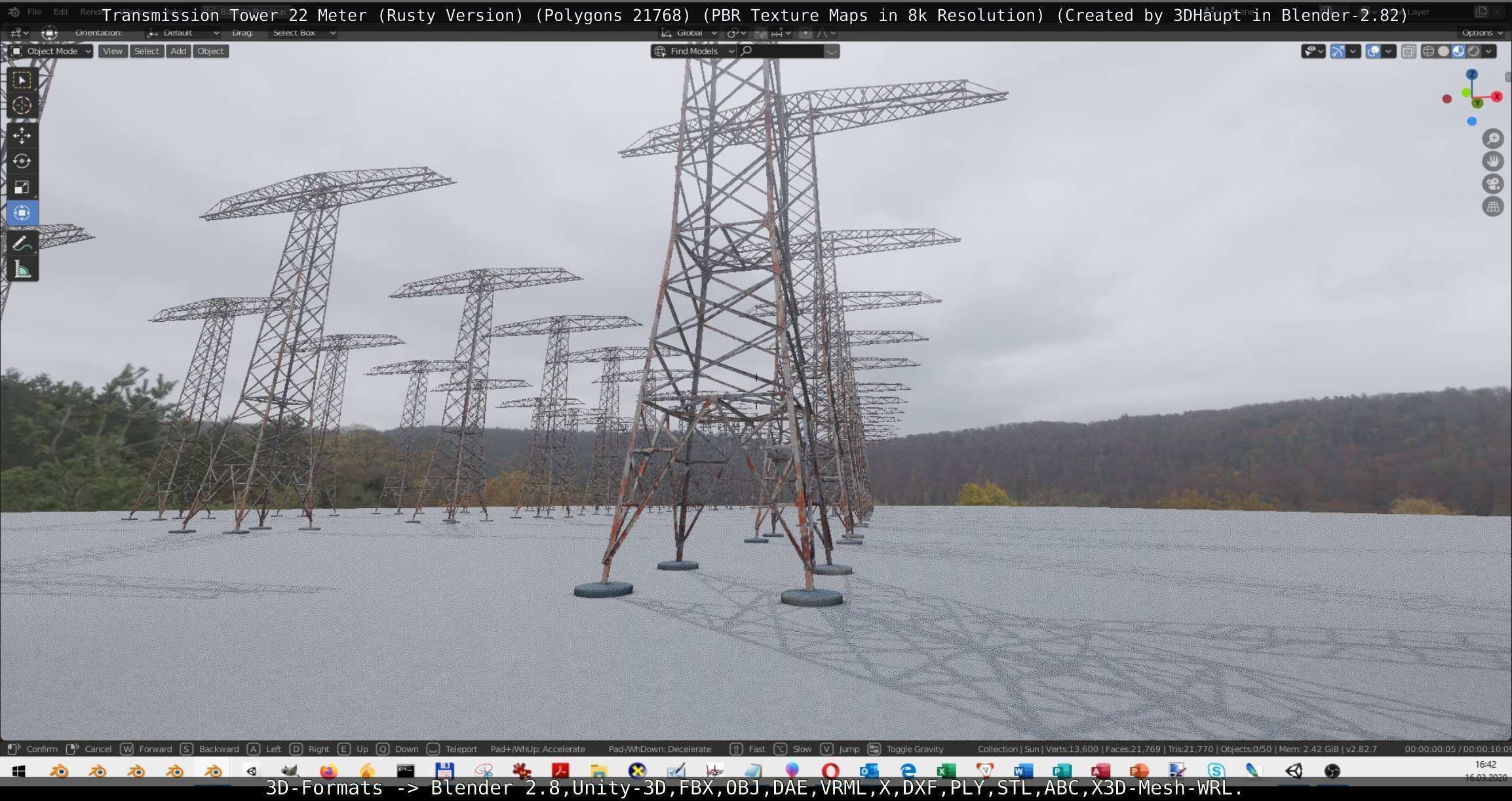Switch to Material Preview shading
The width and height of the screenshot is (1512, 801).
pos(1459,51)
